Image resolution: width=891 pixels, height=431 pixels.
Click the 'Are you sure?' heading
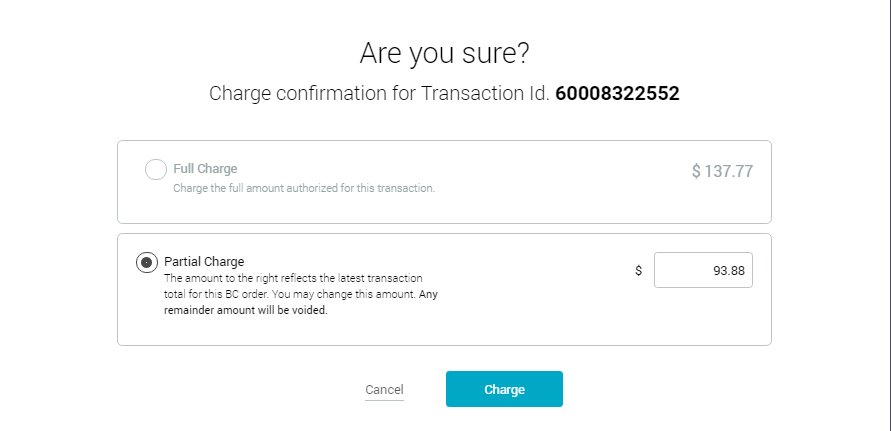point(445,52)
